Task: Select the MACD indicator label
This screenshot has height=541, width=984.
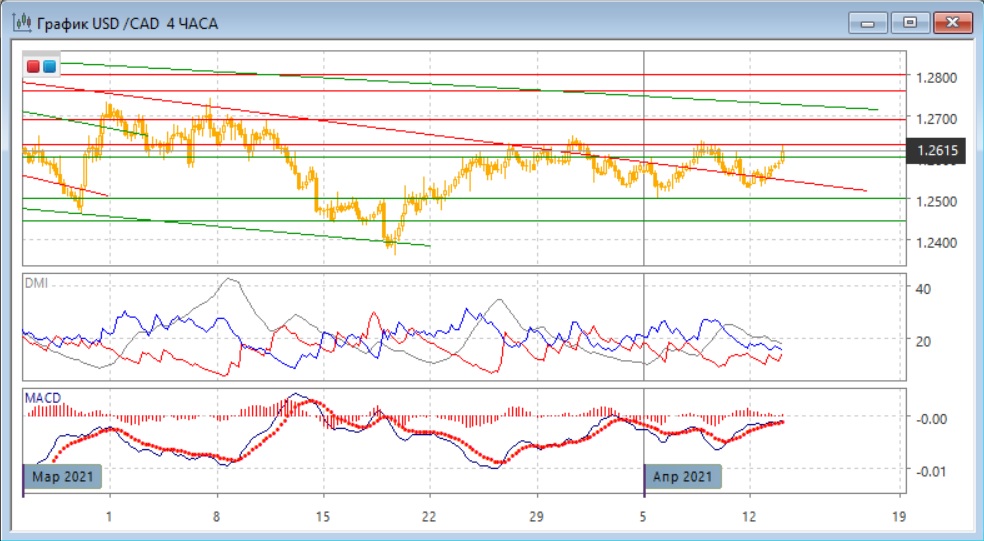Action: pyautogui.click(x=41, y=398)
